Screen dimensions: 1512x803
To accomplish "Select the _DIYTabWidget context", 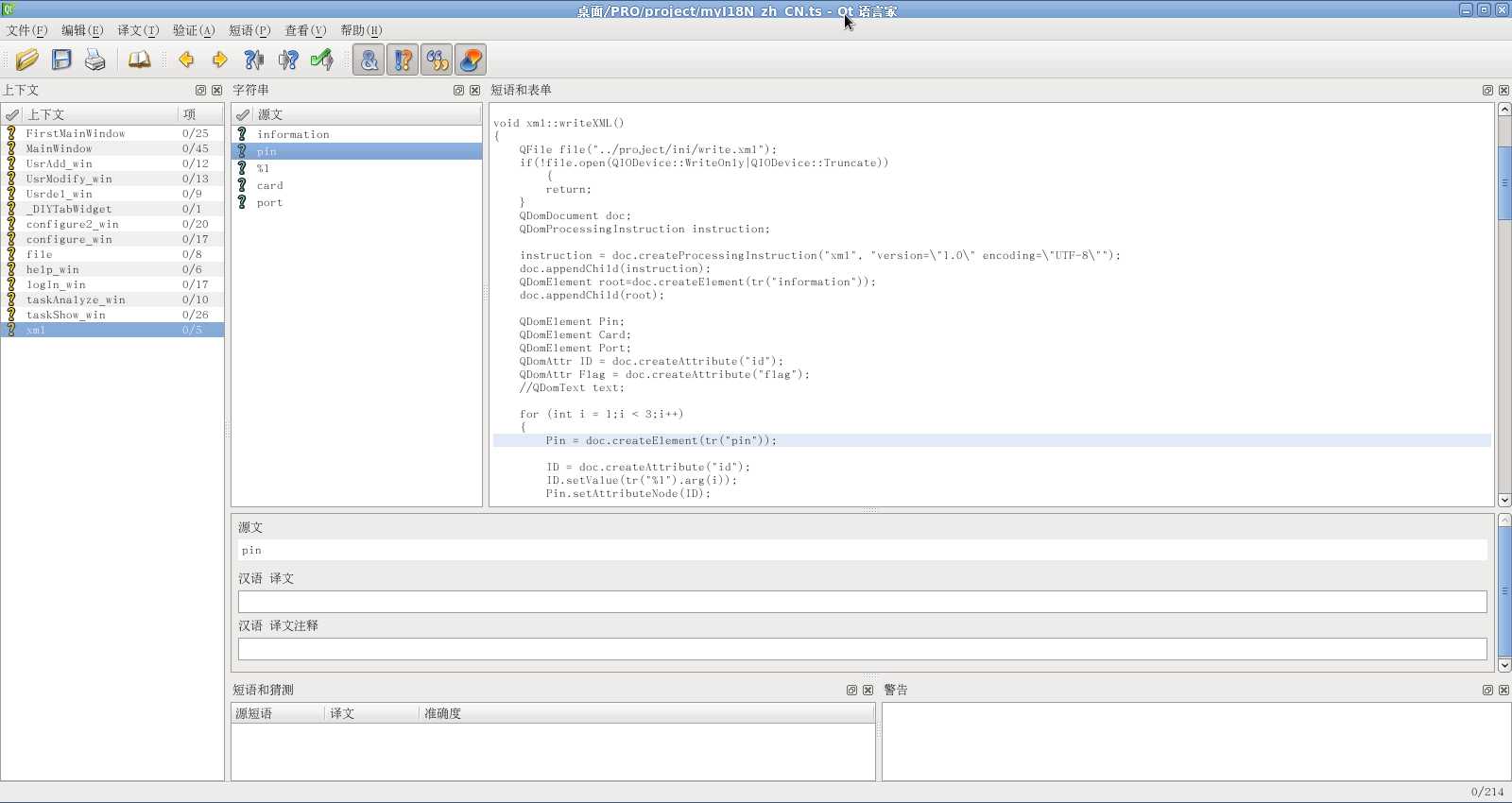I will tap(112, 209).
